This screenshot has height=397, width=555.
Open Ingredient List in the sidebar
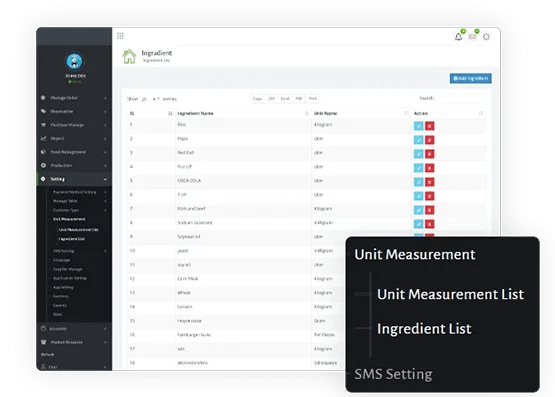tap(71, 239)
